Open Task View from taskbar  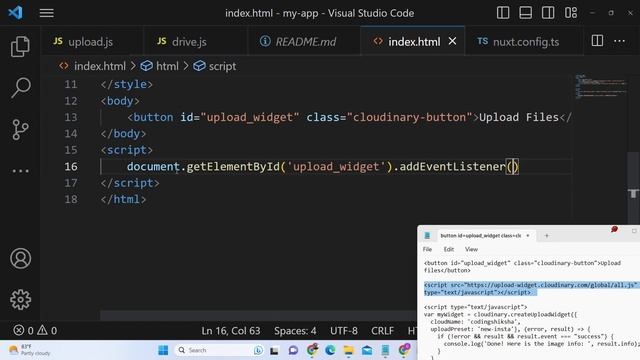click(274, 350)
